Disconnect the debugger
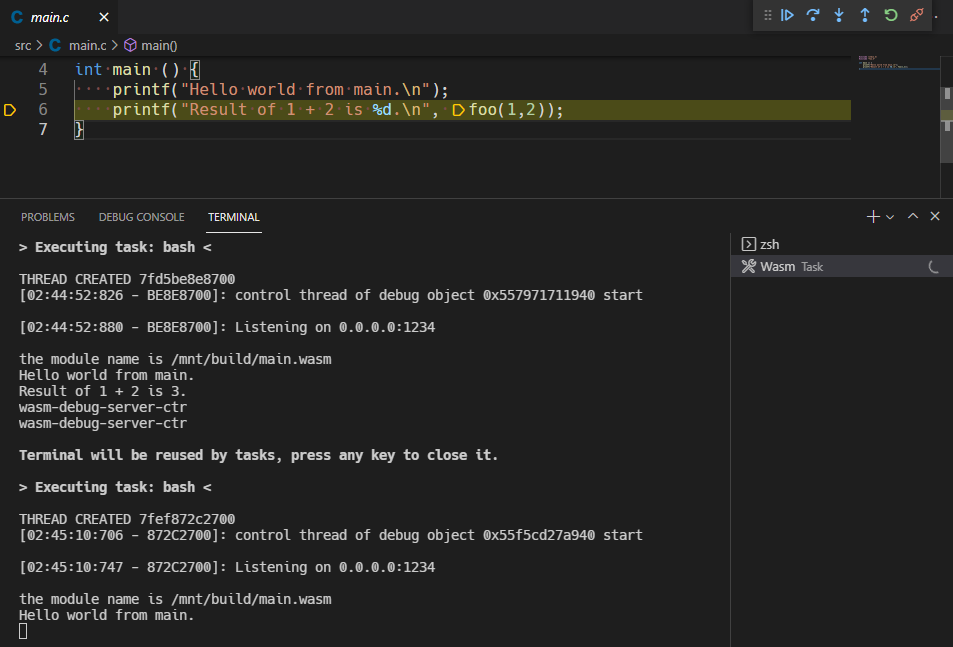This screenshot has height=647, width=953. point(916,15)
